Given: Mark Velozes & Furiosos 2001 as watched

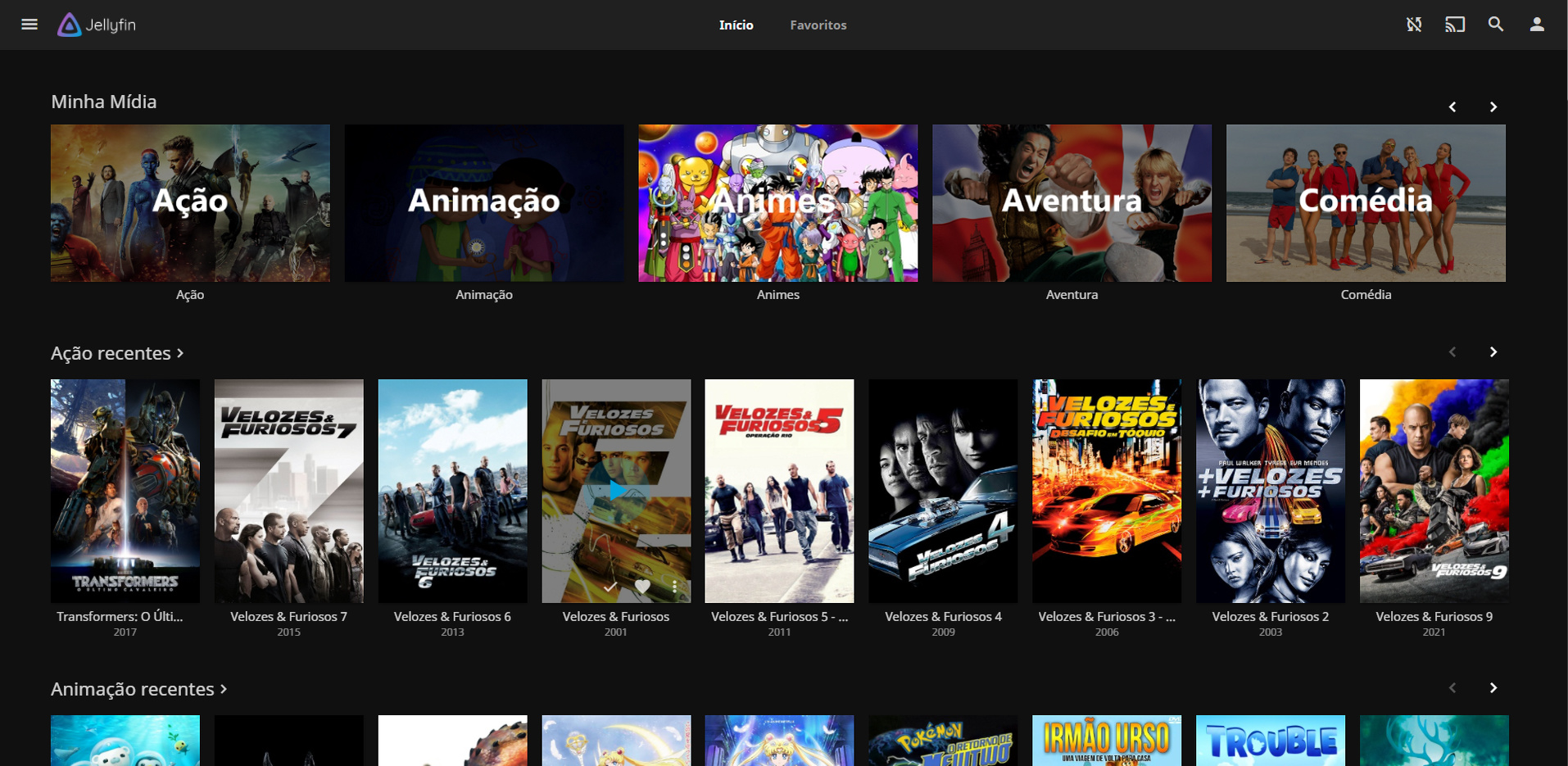Looking at the screenshot, I should click(610, 586).
